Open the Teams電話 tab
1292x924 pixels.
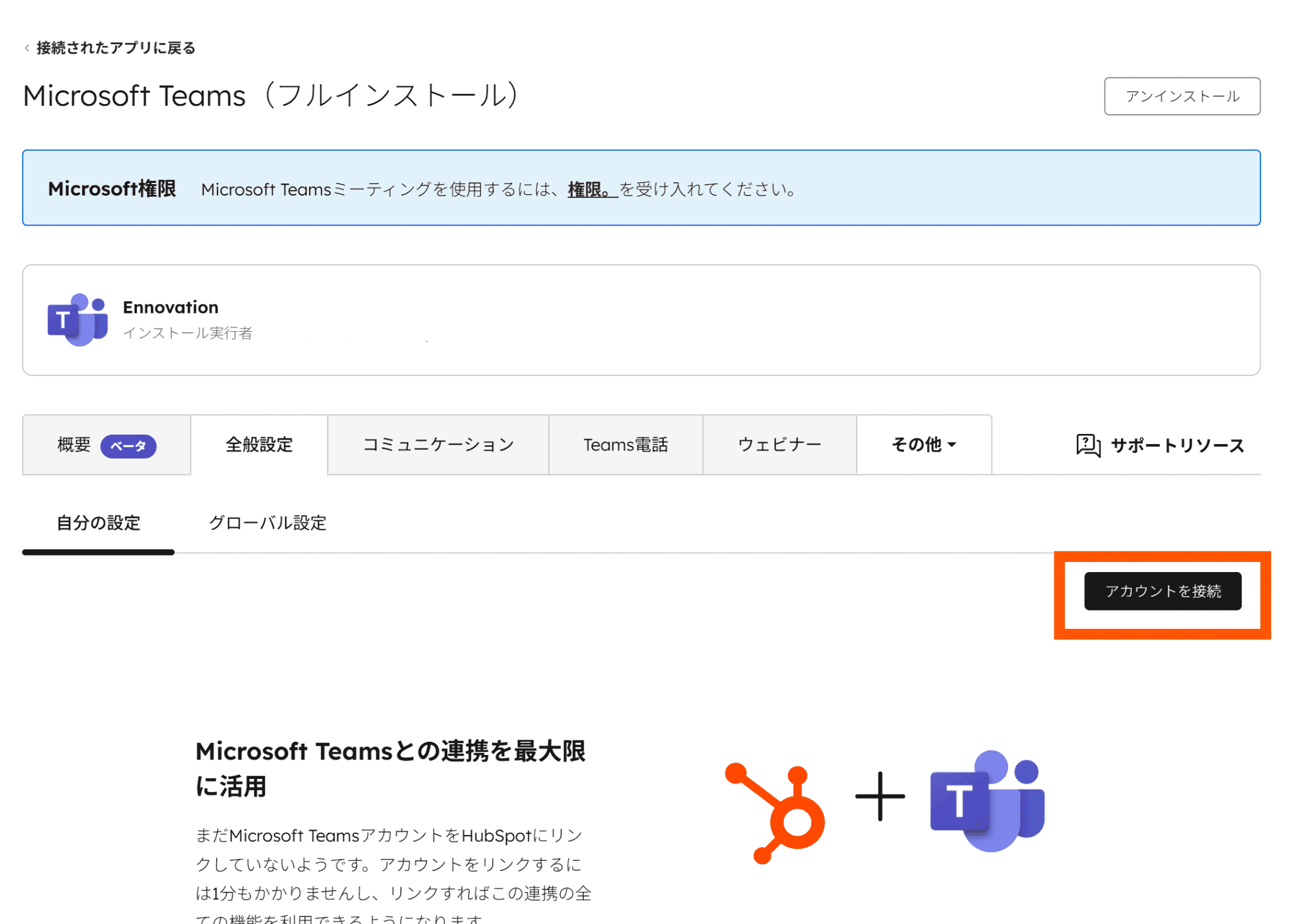[x=625, y=445]
